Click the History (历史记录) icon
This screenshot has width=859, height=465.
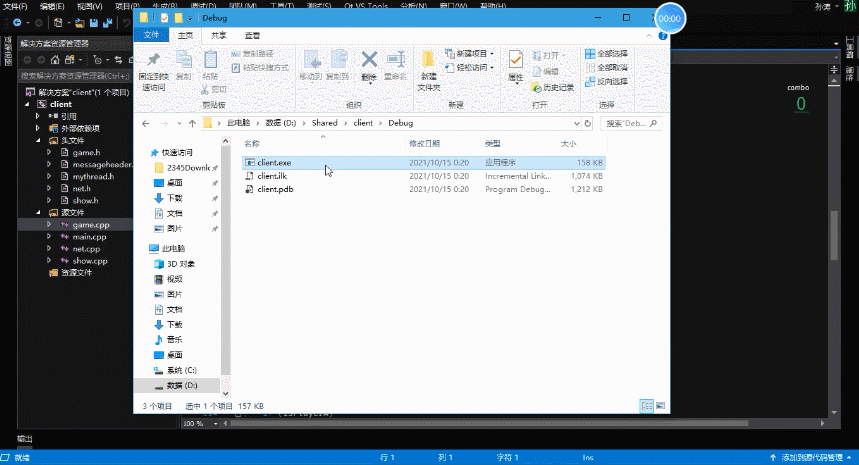pyautogui.click(x=552, y=88)
